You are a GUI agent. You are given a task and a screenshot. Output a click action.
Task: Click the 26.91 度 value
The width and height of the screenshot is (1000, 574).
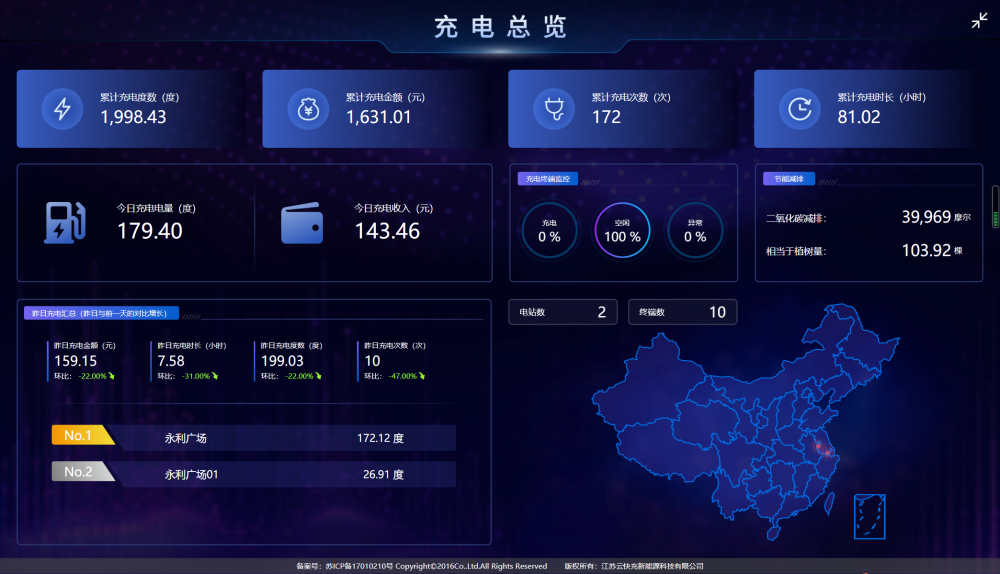tap(383, 475)
